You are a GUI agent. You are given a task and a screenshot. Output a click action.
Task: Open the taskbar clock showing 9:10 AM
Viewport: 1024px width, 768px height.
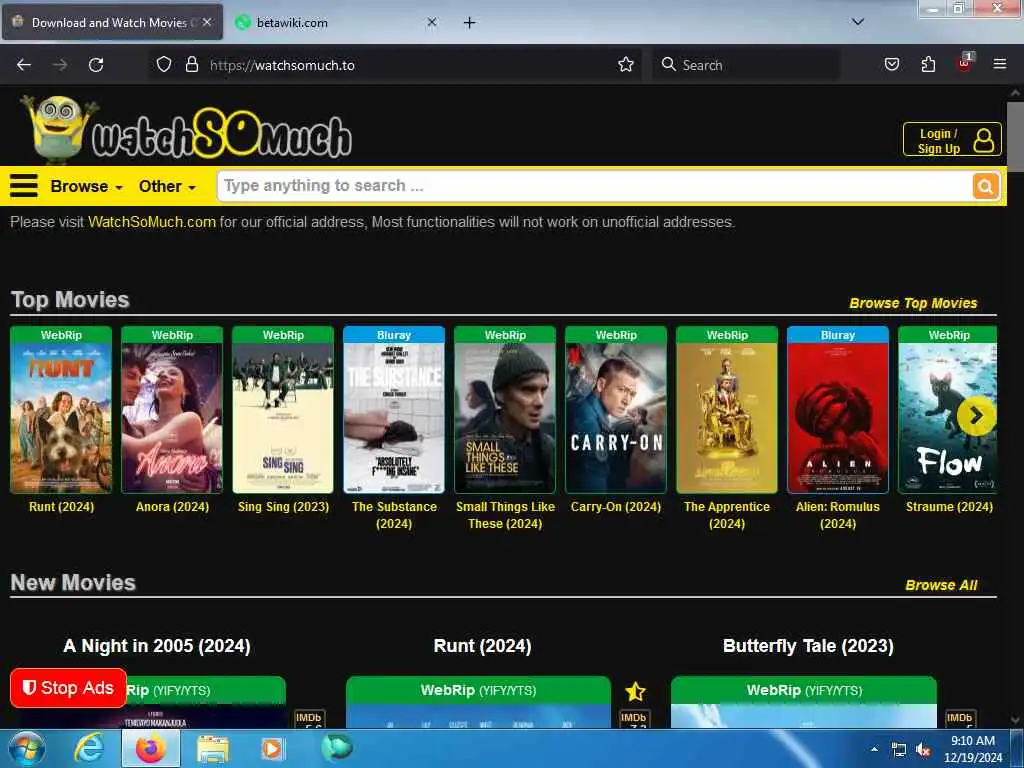click(x=973, y=749)
